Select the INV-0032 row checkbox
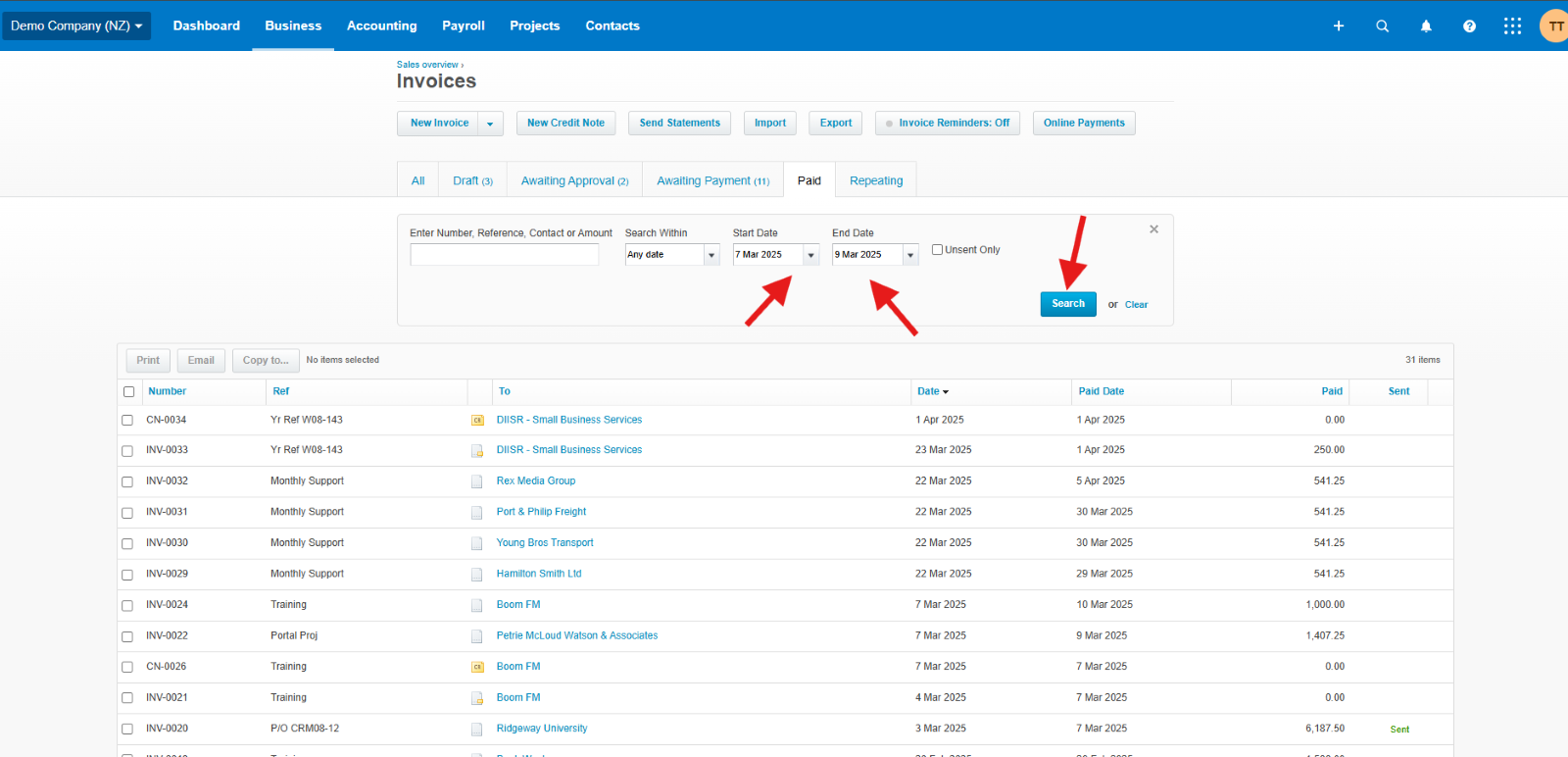Image resolution: width=1568 pixels, height=757 pixels. click(127, 481)
